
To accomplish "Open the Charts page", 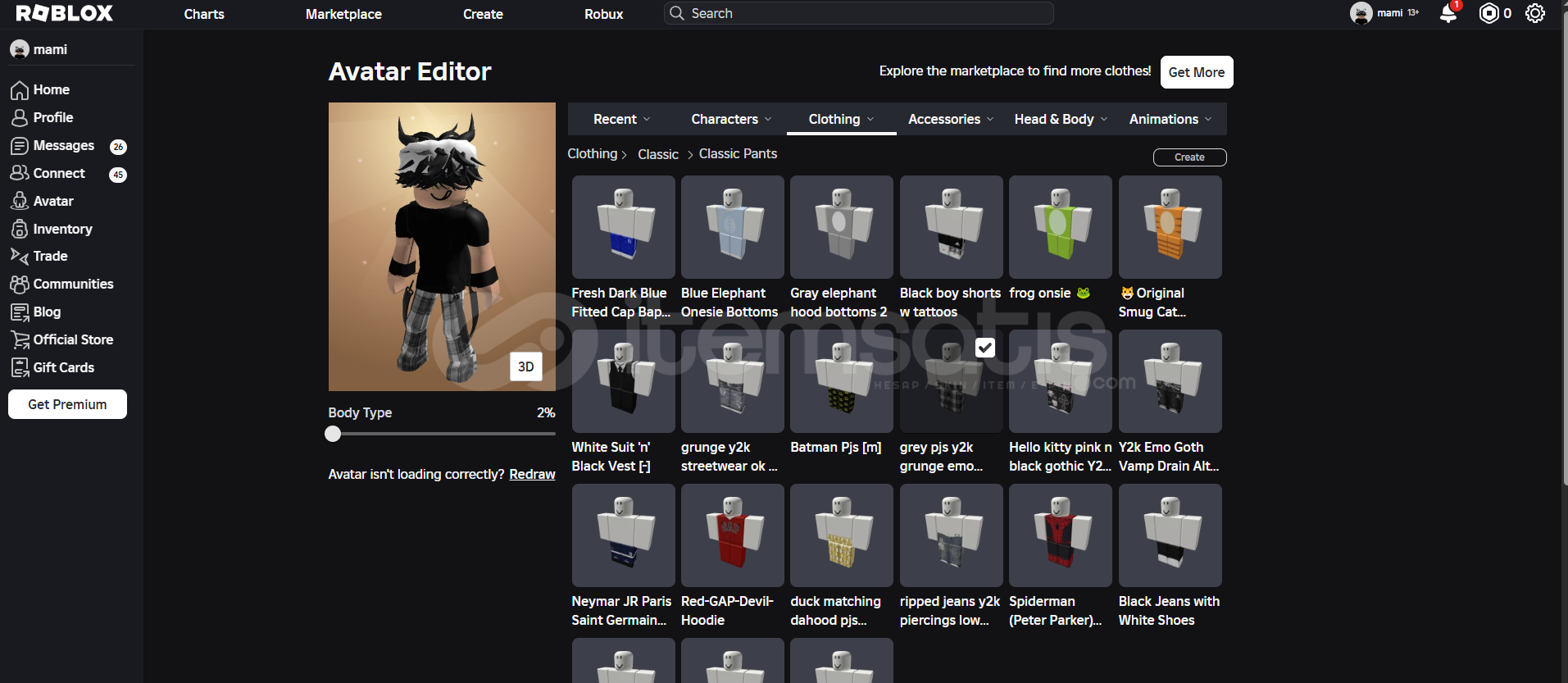I will [x=204, y=14].
